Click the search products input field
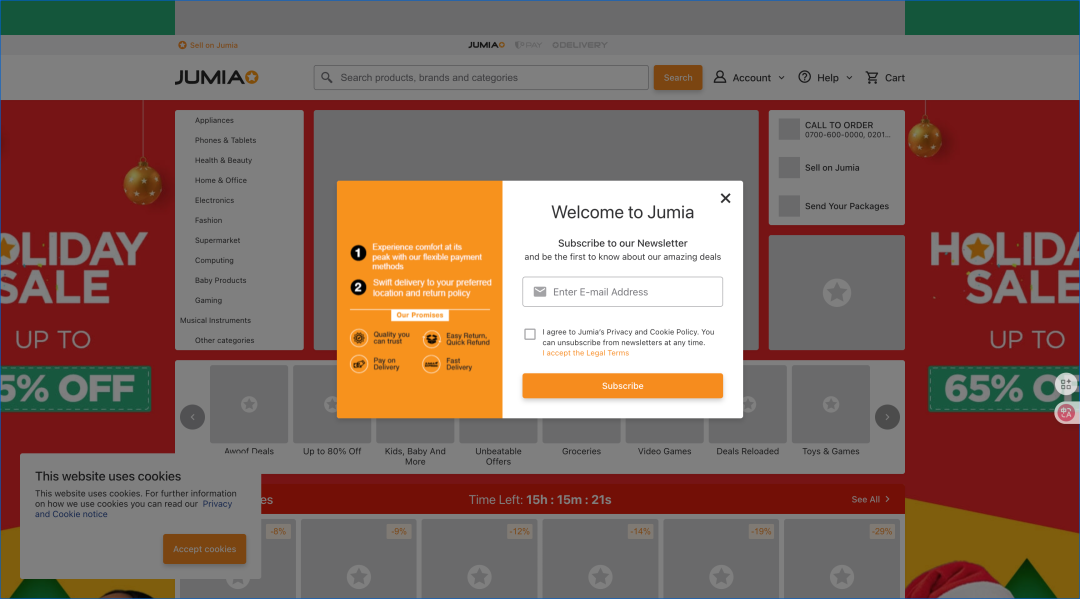 pos(481,78)
